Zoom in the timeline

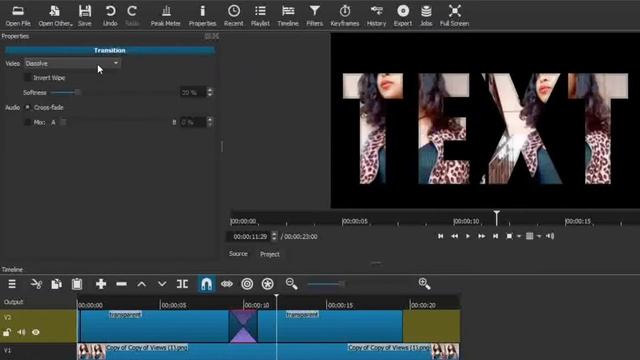[x=424, y=284]
